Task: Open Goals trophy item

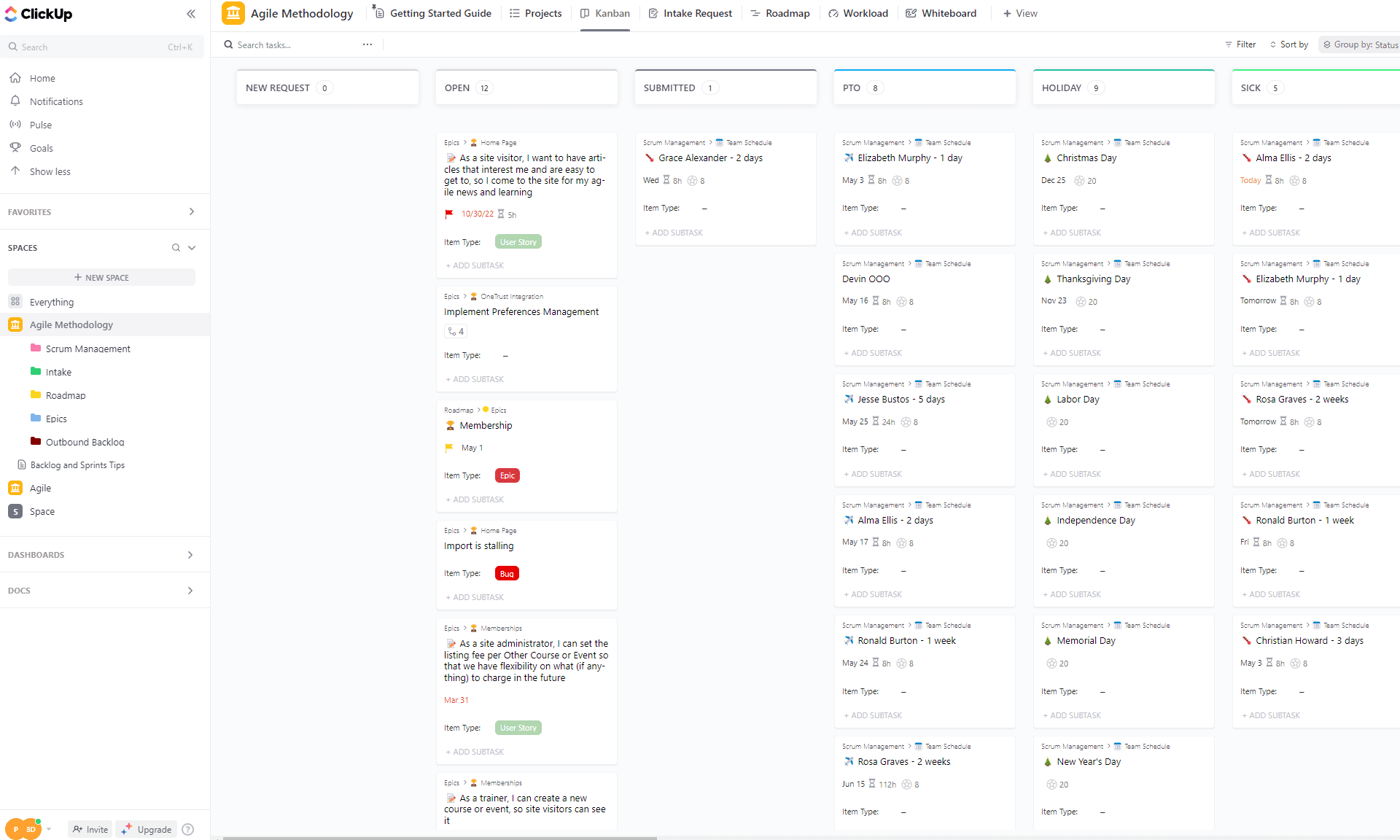Action: (x=15, y=148)
